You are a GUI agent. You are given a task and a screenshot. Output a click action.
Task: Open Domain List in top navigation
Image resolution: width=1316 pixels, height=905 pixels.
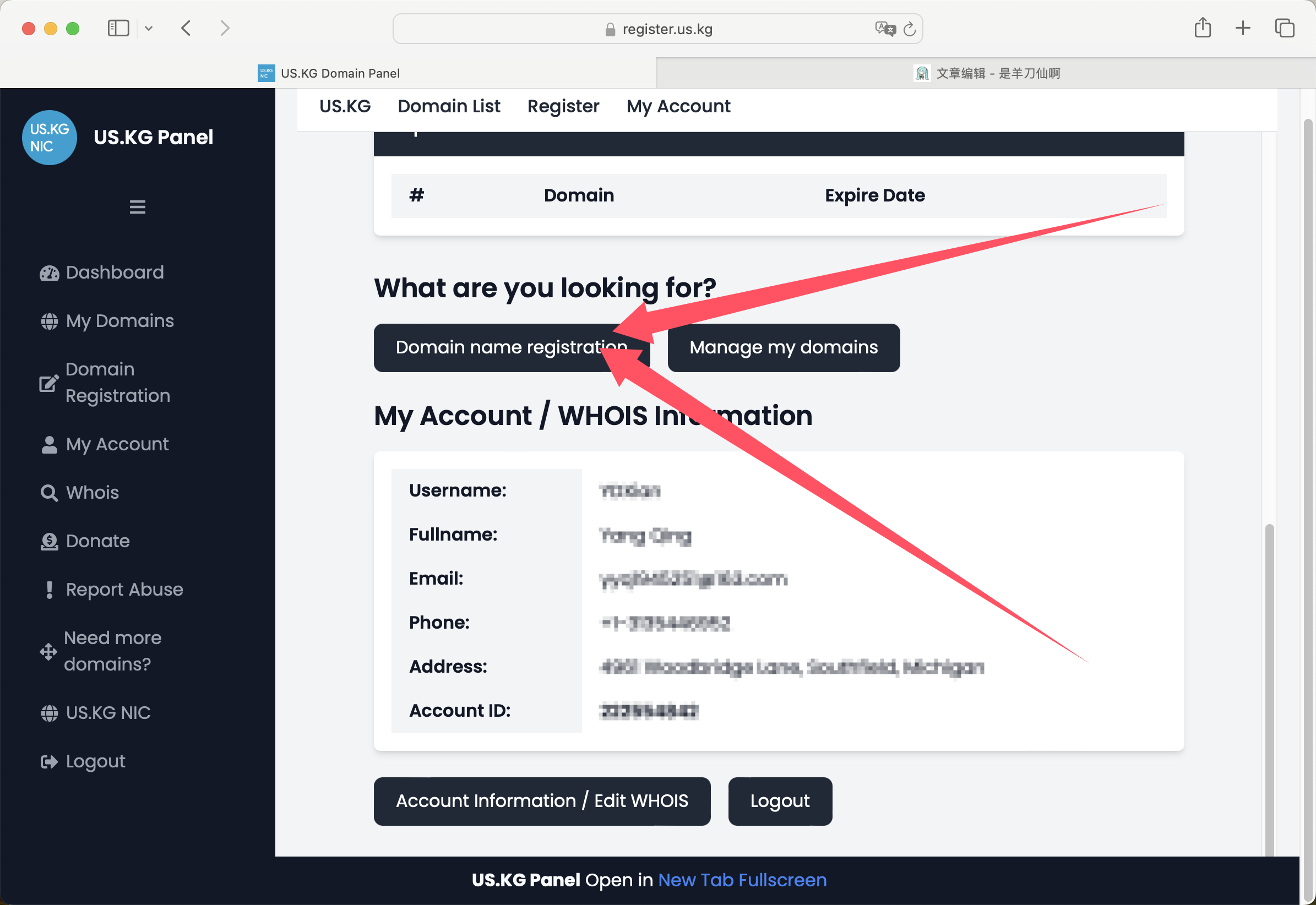coord(449,107)
